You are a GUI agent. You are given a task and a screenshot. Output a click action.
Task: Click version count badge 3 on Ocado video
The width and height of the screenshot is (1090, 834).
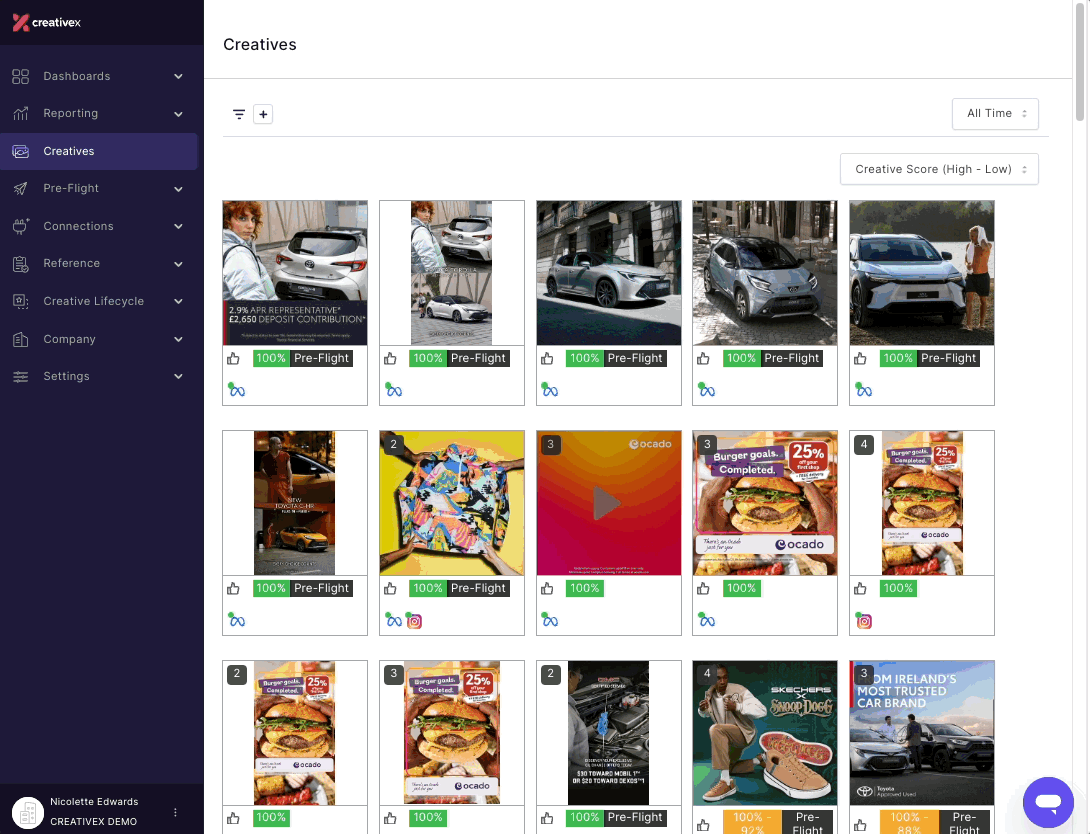[551, 445]
